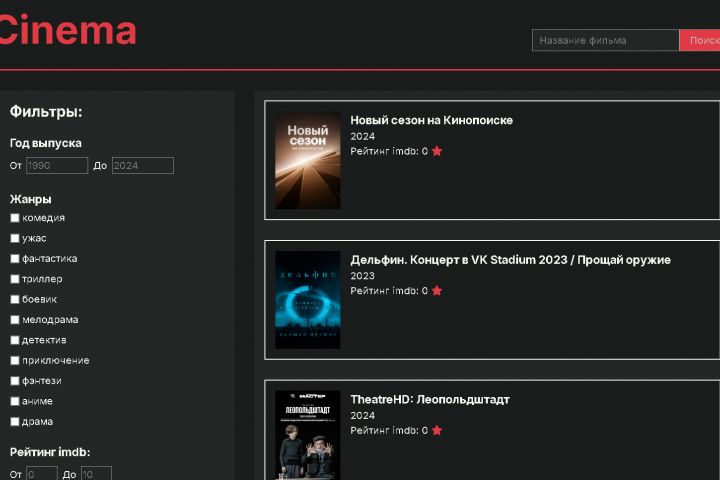The height and width of the screenshot is (480, 720).
Task: Click 'Рейтинг imdb: 0' for Новый сезон
Action: (389, 151)
